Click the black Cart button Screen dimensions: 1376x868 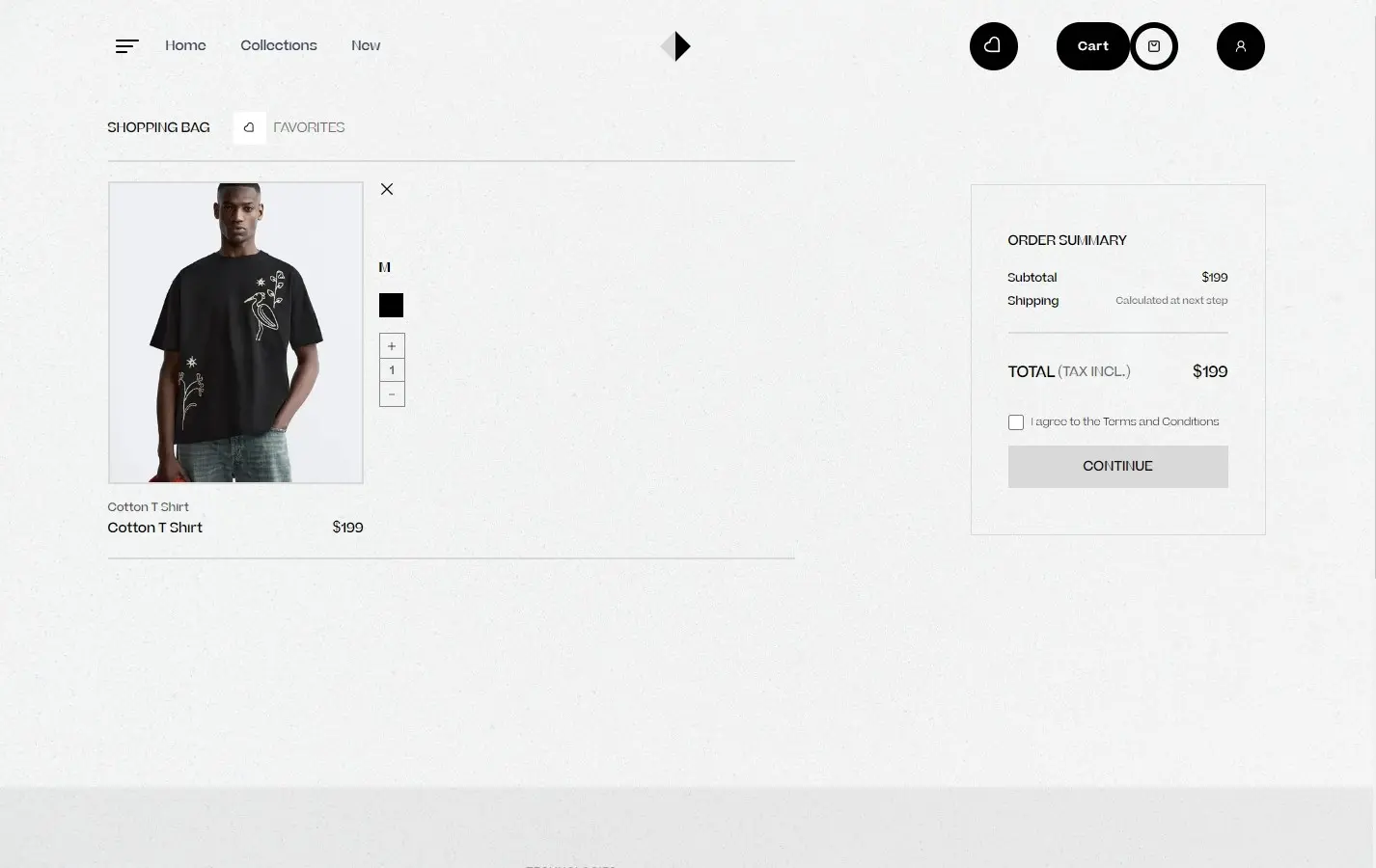coord(1093,46)
